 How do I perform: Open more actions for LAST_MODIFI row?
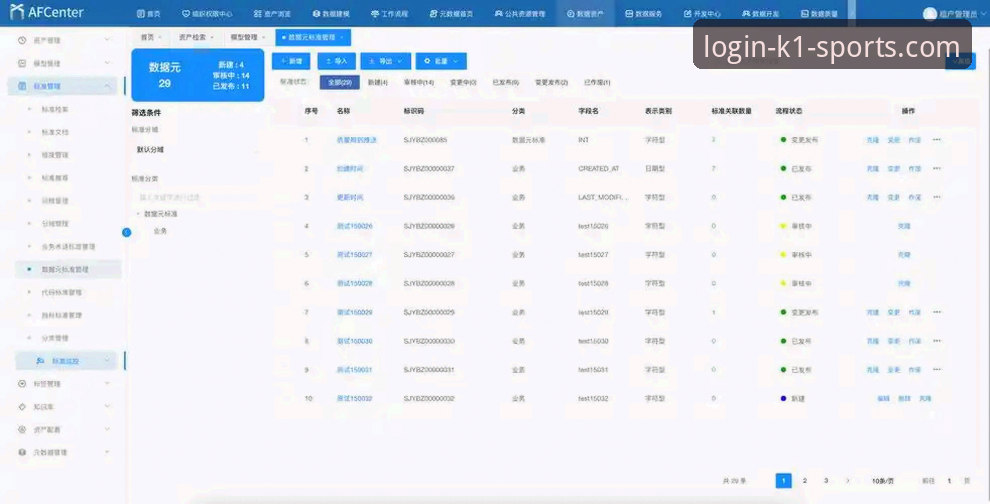(x=936, y=197)
